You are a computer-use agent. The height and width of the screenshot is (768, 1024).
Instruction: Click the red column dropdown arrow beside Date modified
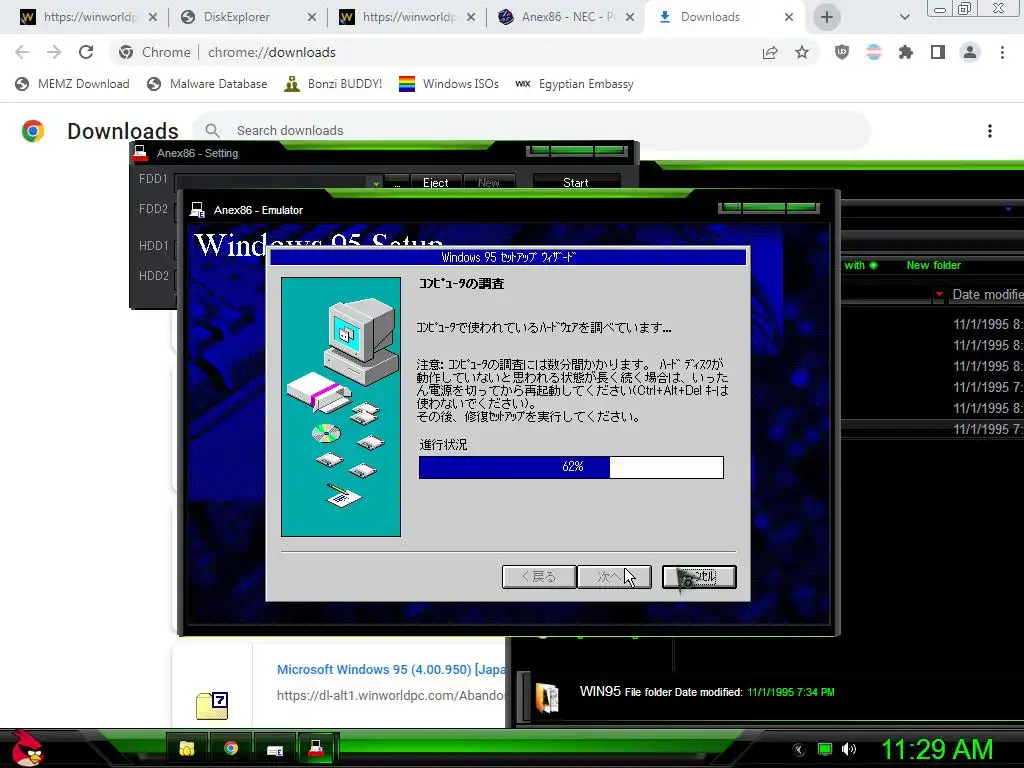click(939, 295)
